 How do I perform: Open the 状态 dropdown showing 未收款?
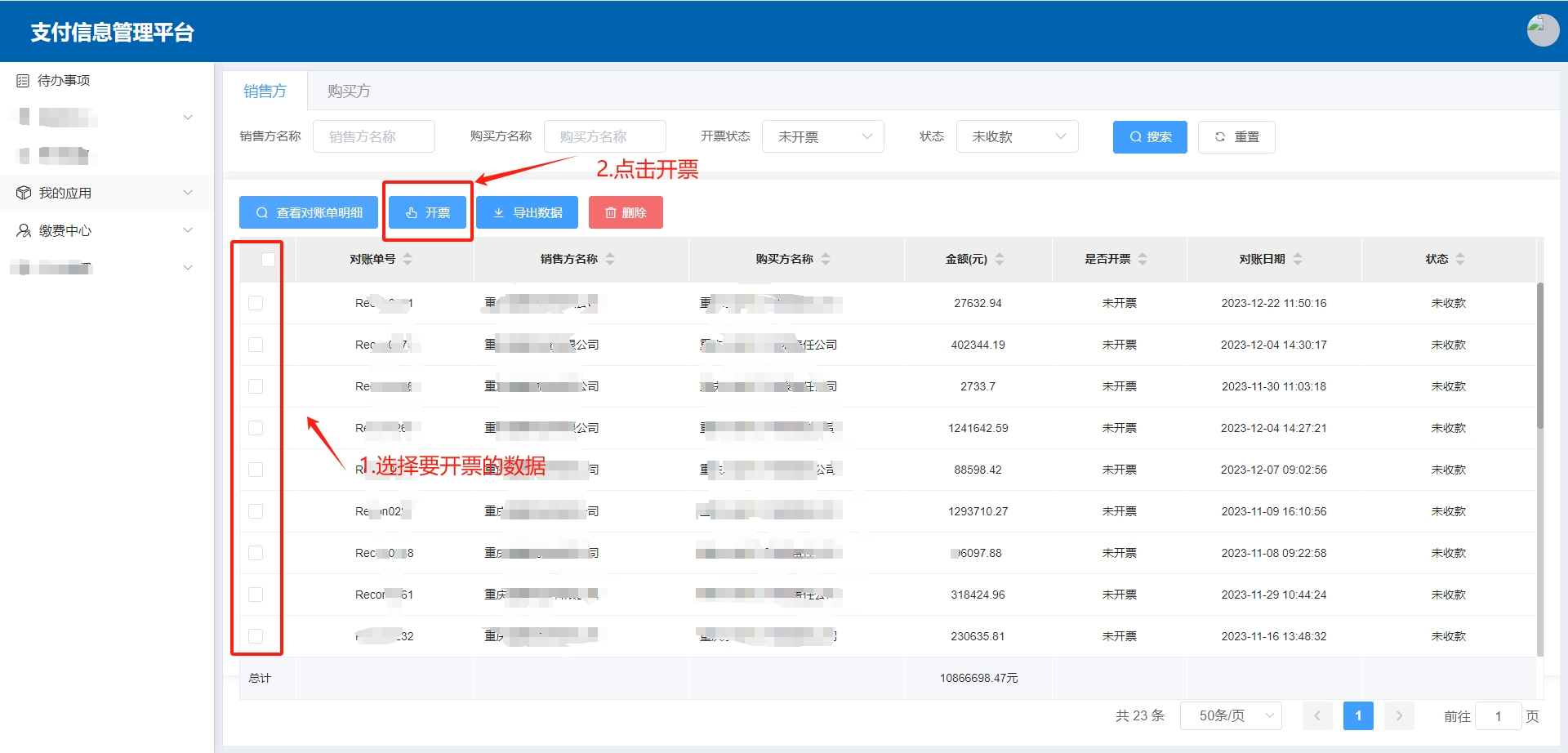tap(1017, 137)
